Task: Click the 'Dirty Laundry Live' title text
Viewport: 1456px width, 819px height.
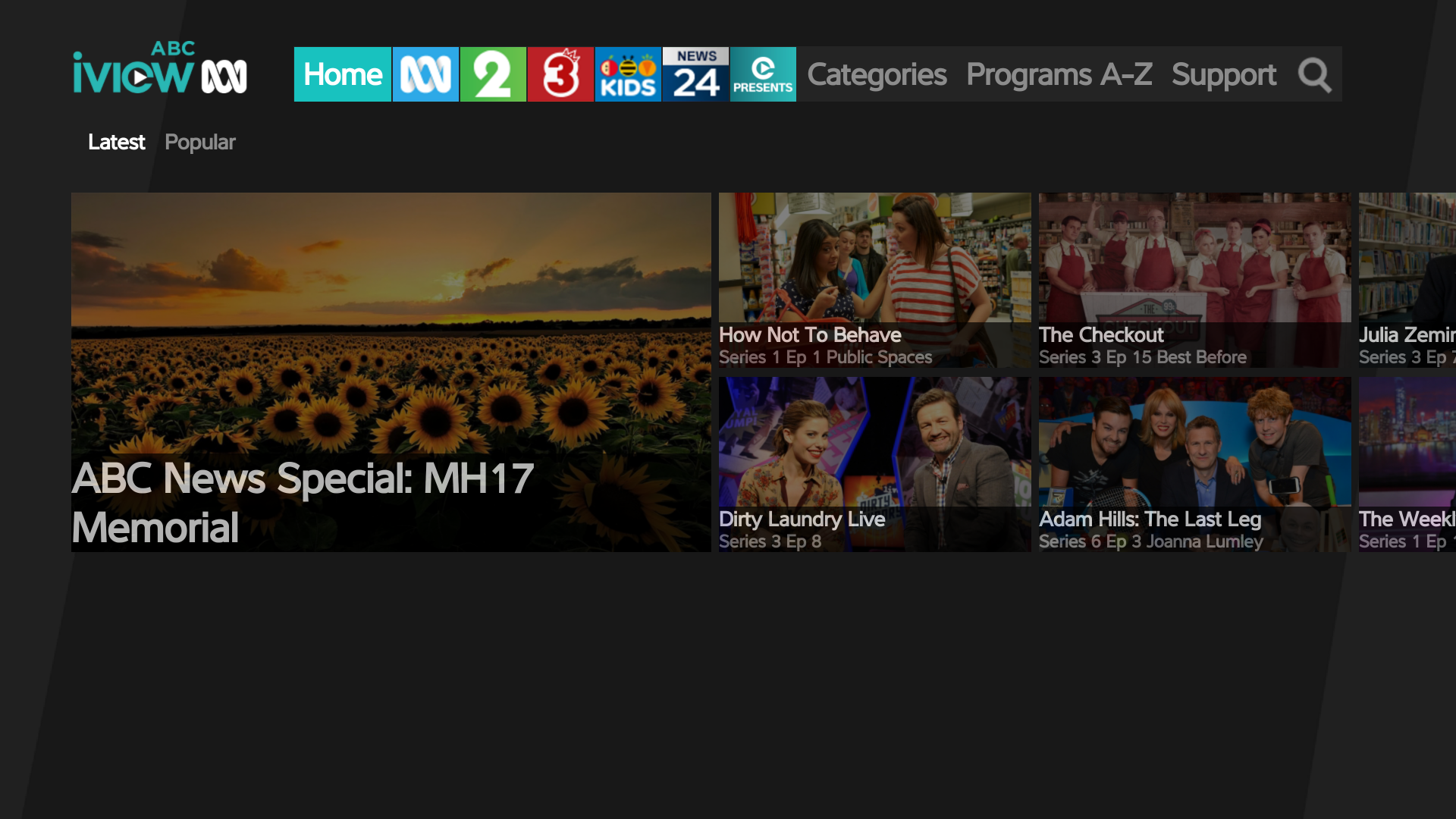Action: click(802, 519)
